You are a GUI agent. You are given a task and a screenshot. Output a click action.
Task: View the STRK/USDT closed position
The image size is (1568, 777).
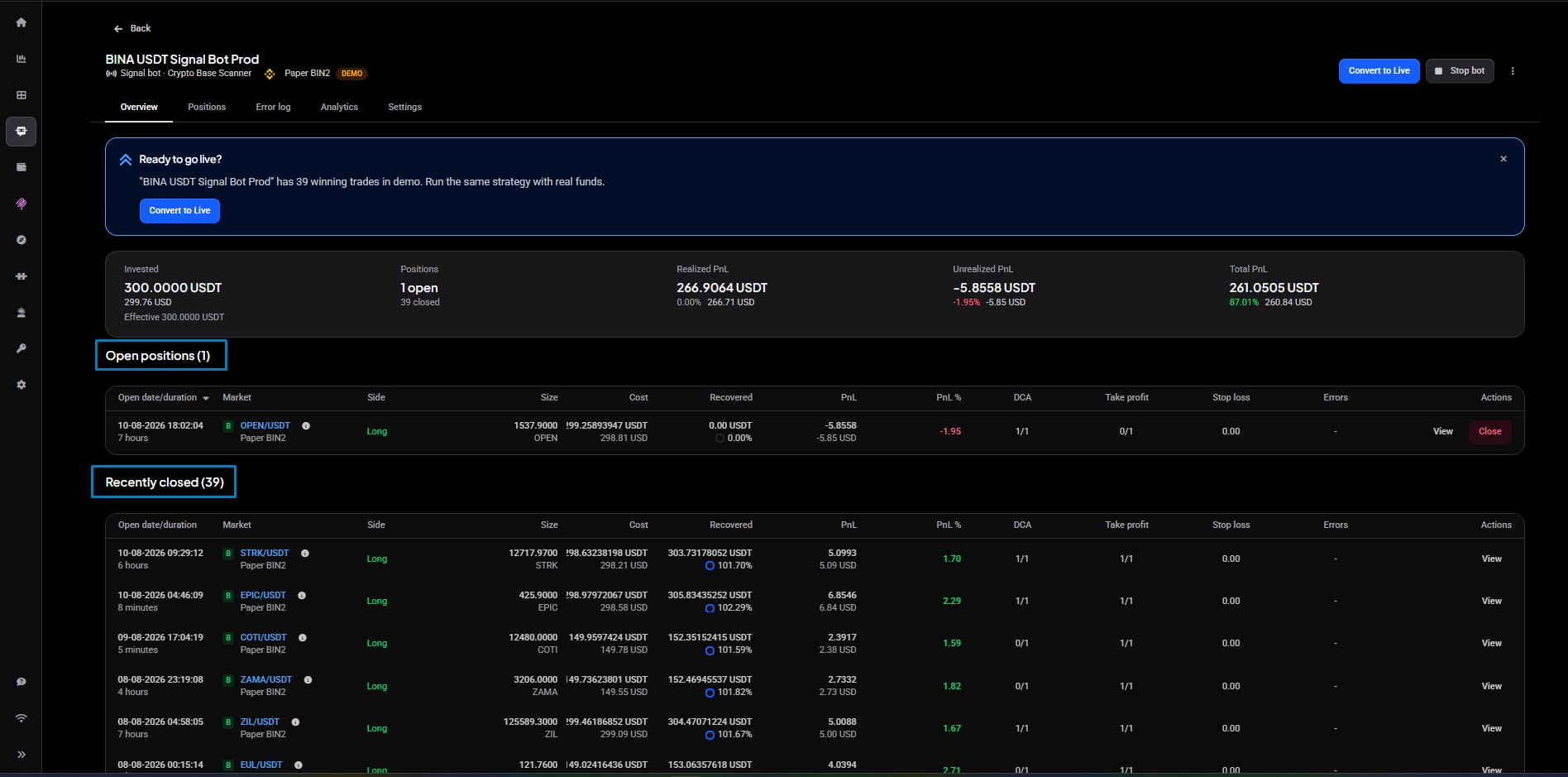coord(1491,559)
